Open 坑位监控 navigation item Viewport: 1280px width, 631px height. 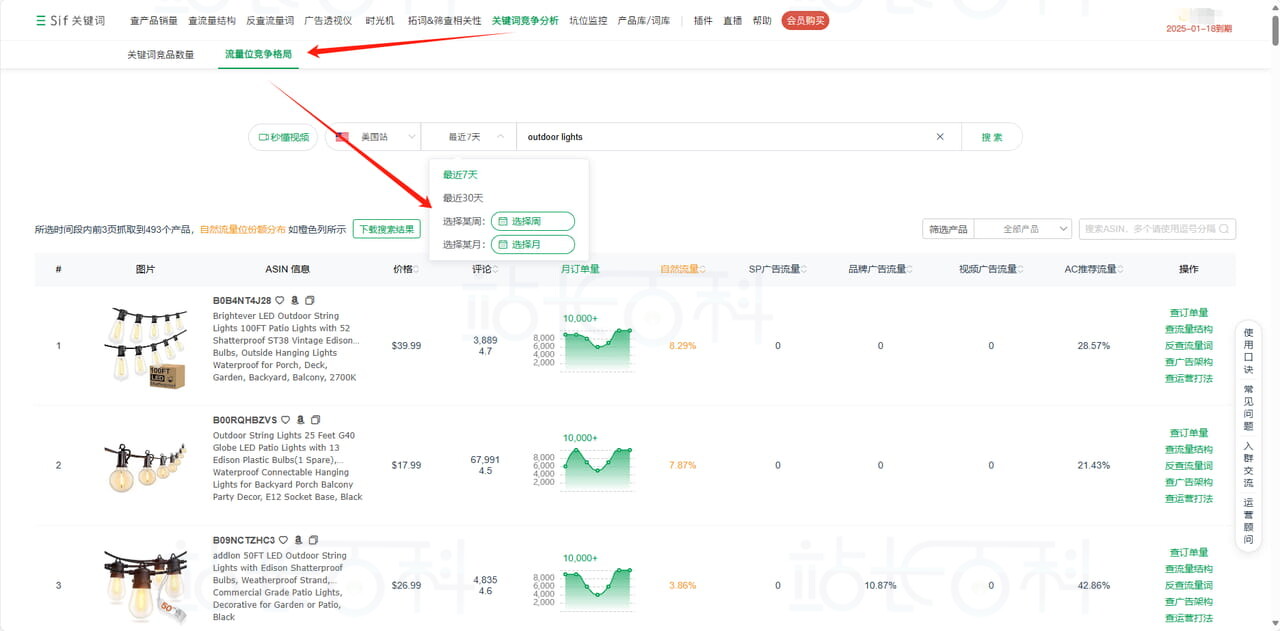(x=588, y=21)
